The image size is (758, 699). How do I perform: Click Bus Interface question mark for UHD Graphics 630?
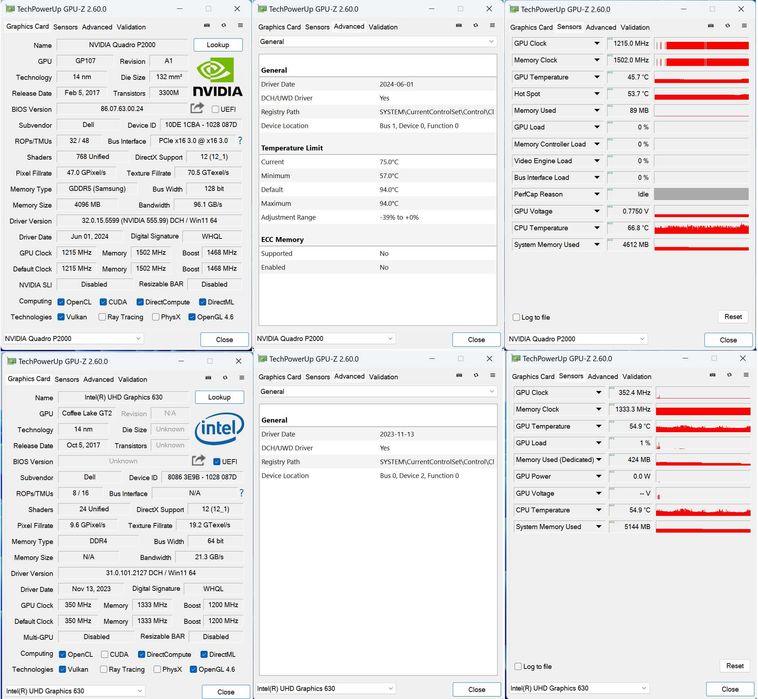point(241,493)
